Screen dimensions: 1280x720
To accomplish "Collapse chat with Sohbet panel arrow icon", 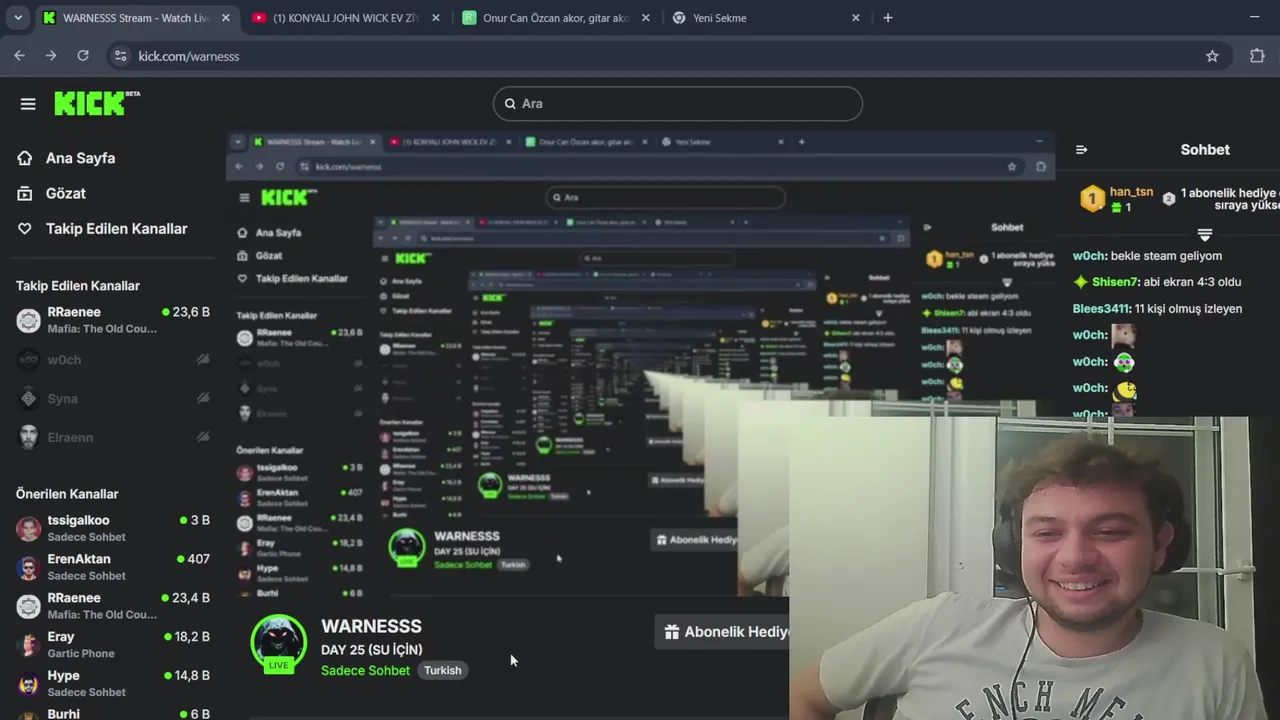I will pos(1081,150).
